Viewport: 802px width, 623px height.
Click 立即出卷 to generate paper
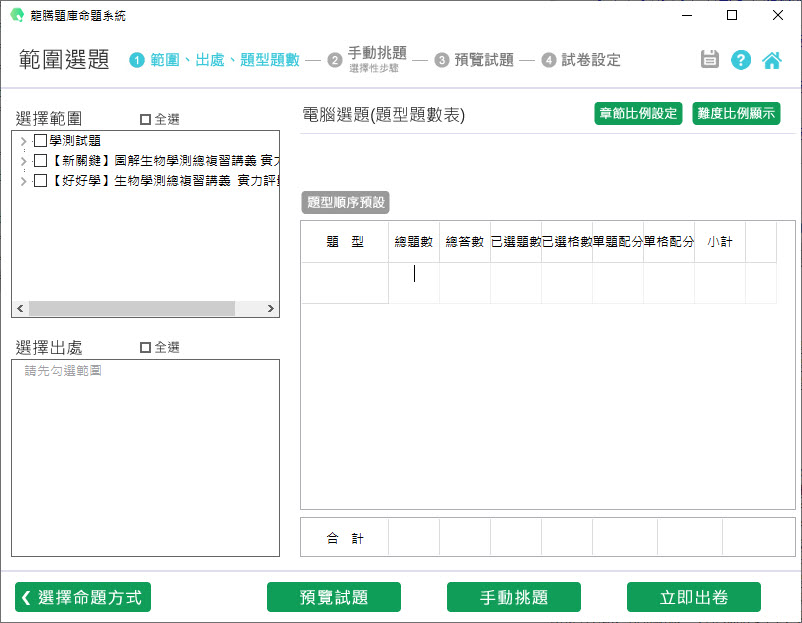pos(693,597)
